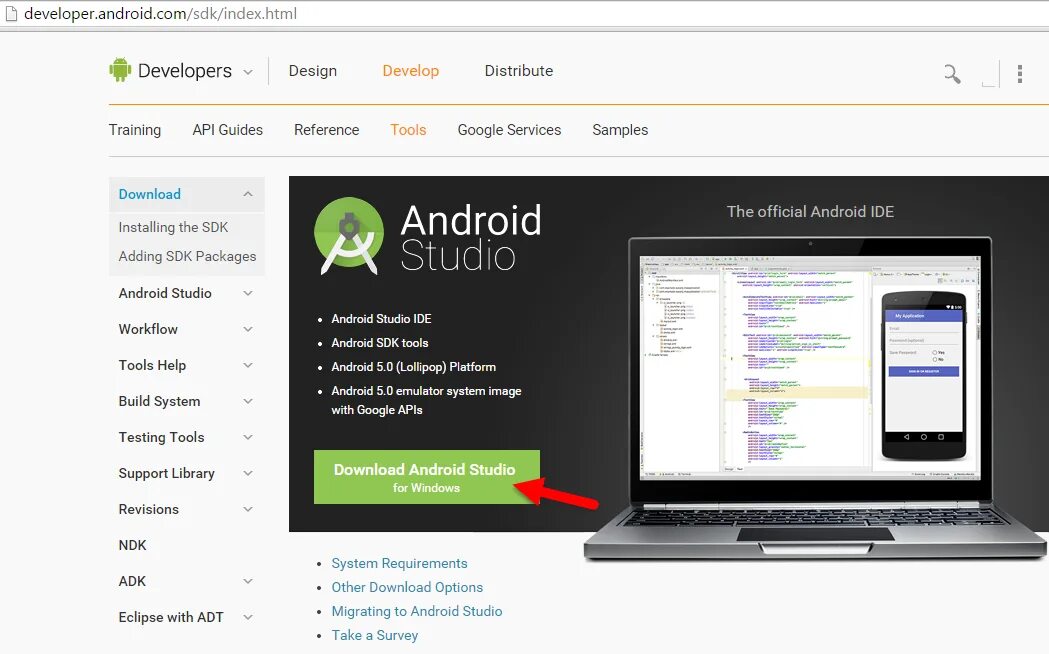This screenshot has height=654, width=1049.
Task: Click the Android Studio compass logo
Action: pyautogui.click(x=349, y=236)
